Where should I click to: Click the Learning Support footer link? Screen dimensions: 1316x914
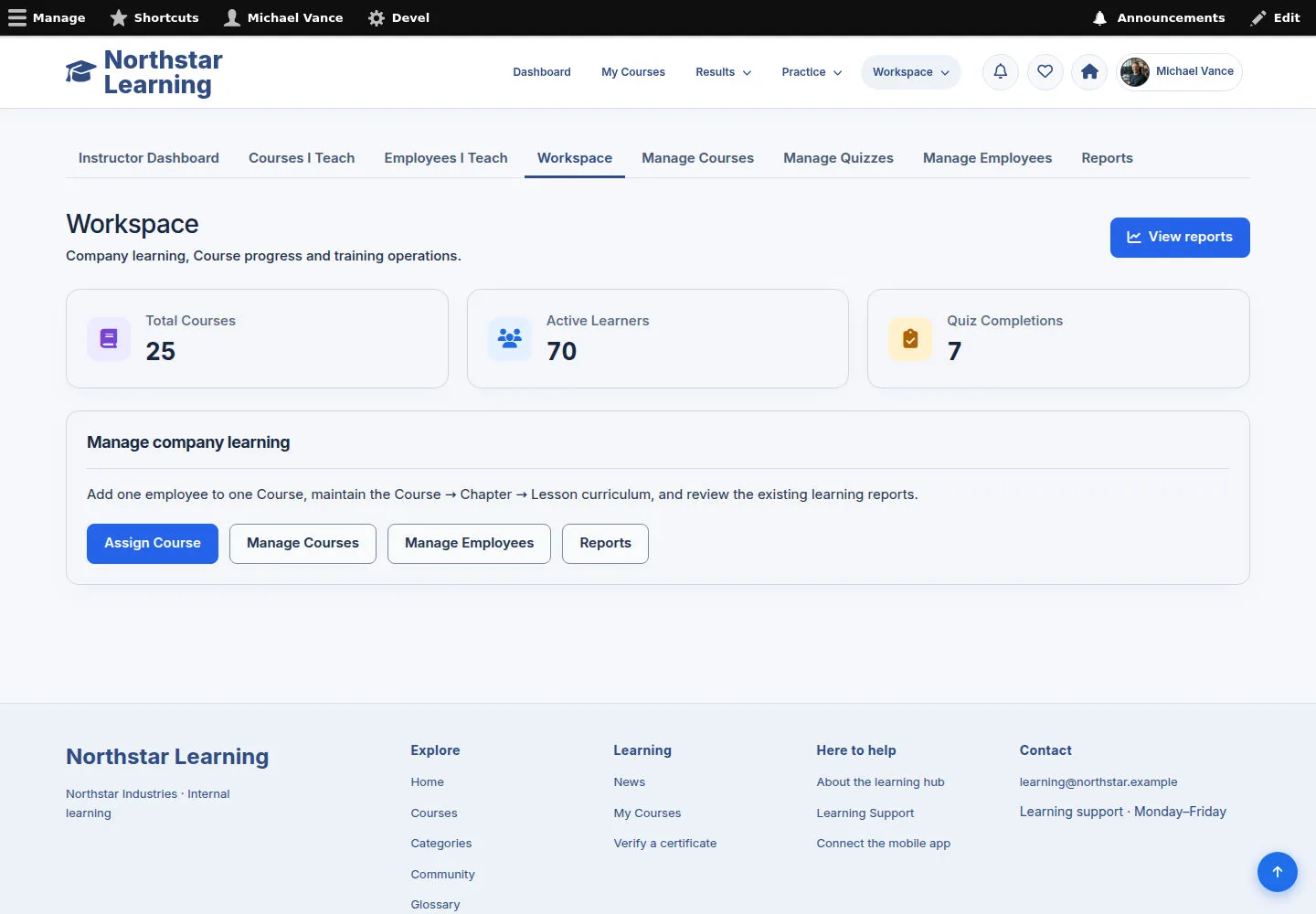(865, 813)
